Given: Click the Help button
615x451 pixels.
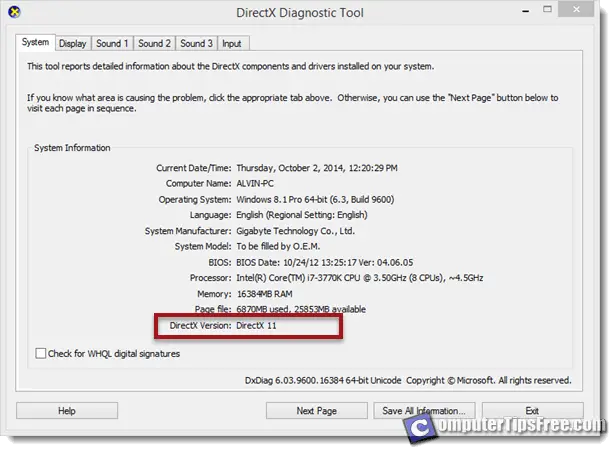Looking at the screenshot, I should pyautogui.click(x=67, y=411).
